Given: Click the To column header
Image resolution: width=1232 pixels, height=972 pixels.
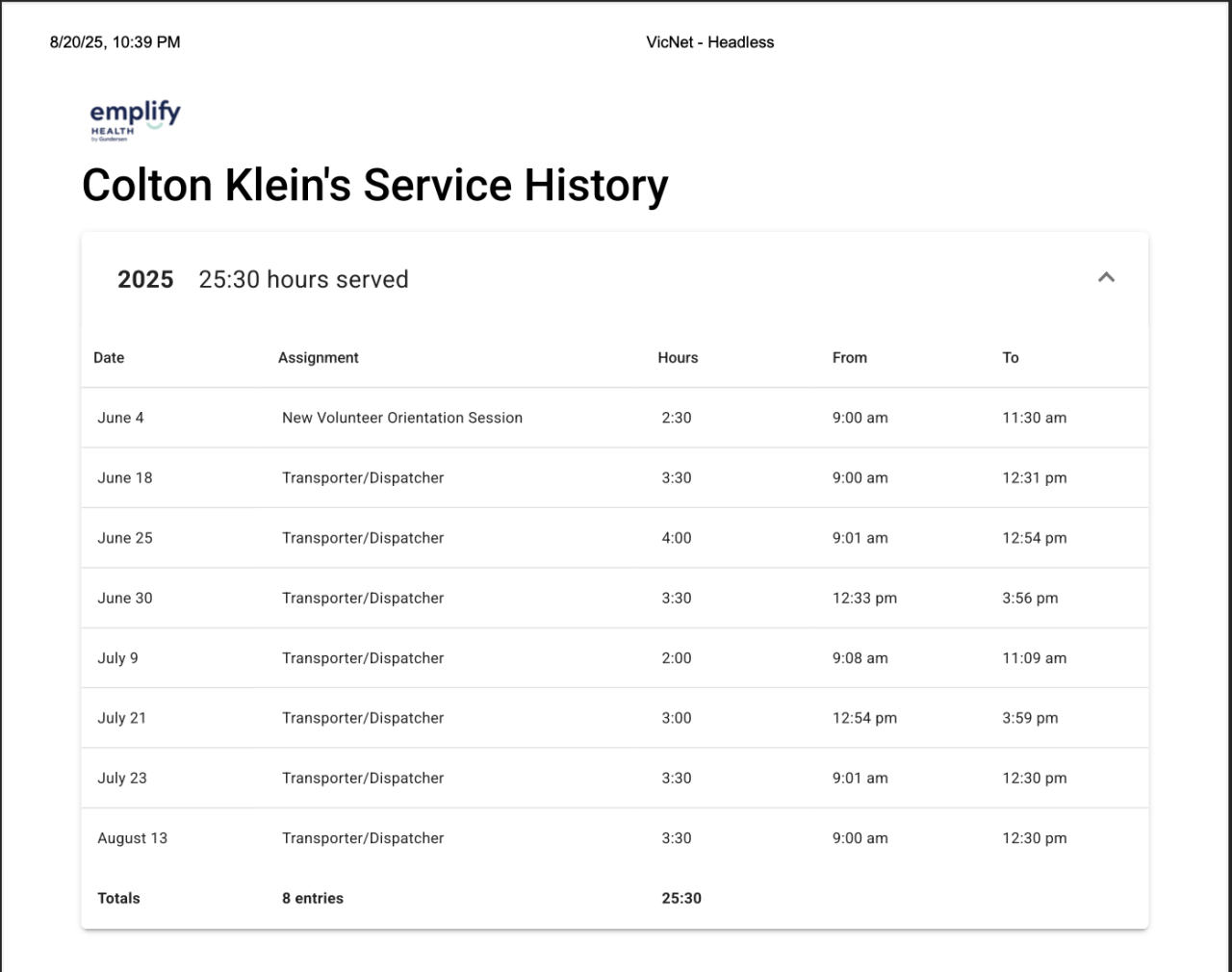Looking at the screenshot, I should click(1010, 358).
